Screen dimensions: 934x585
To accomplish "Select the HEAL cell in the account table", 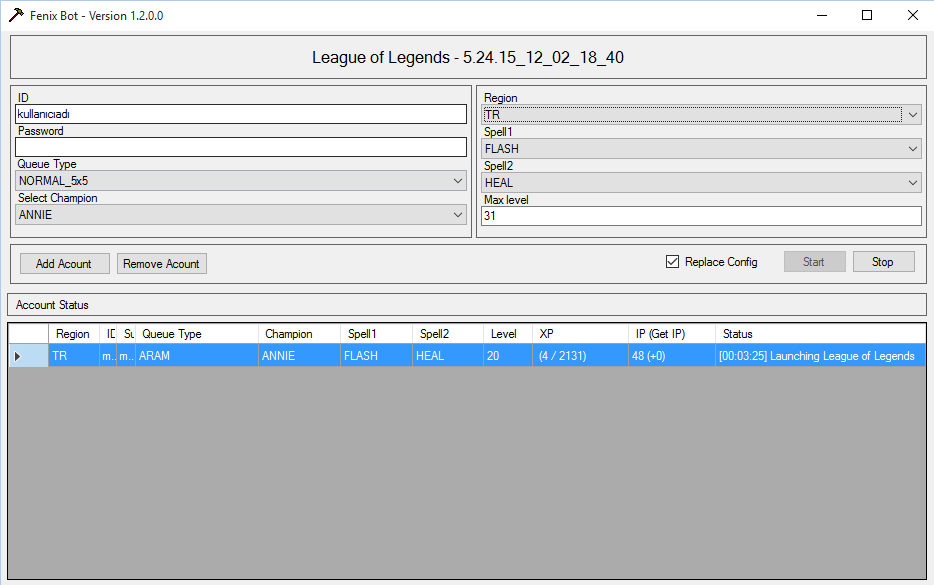I will coord(448,356).
